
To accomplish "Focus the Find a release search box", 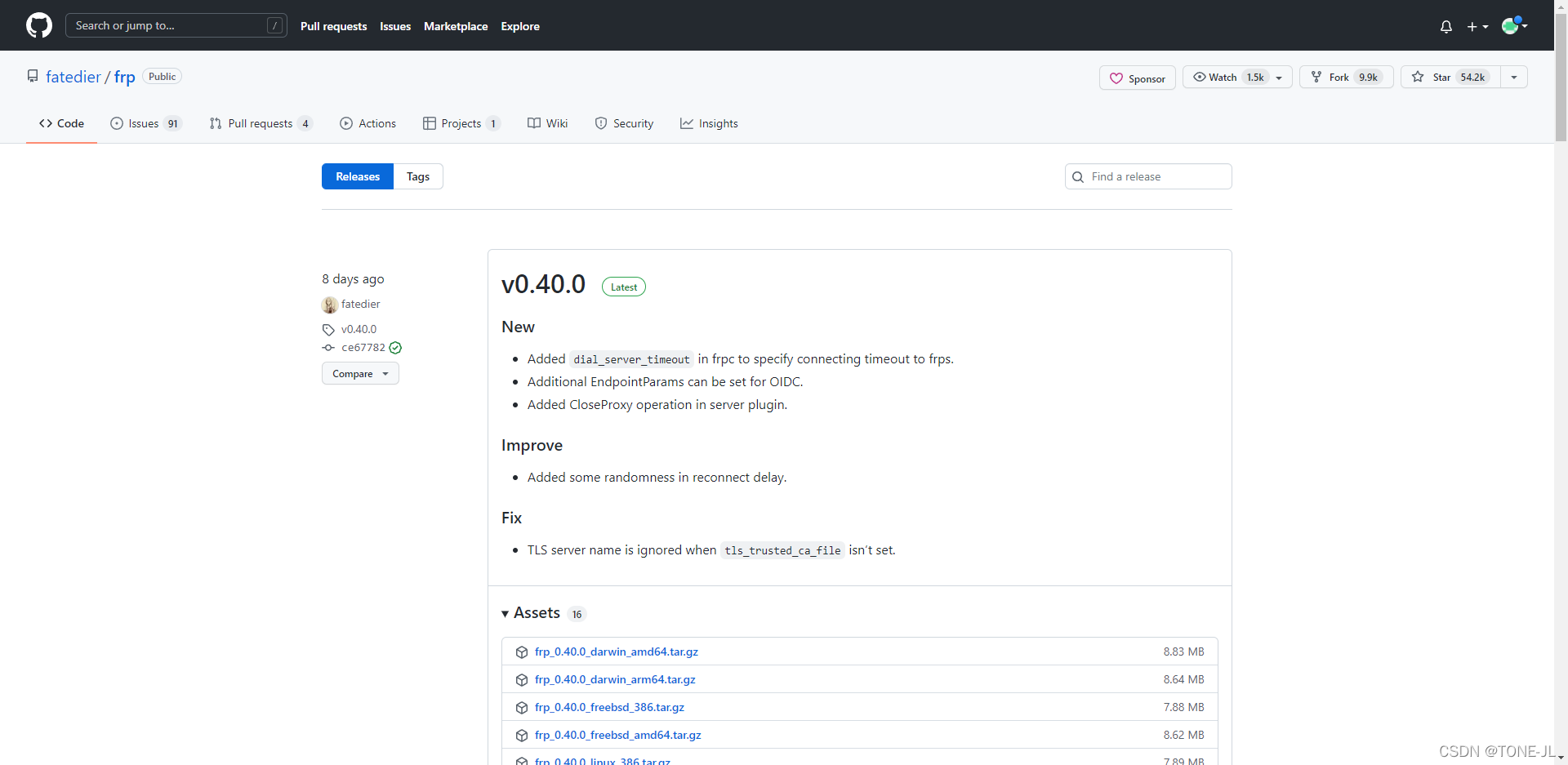I will click(x=1148, y=176).
